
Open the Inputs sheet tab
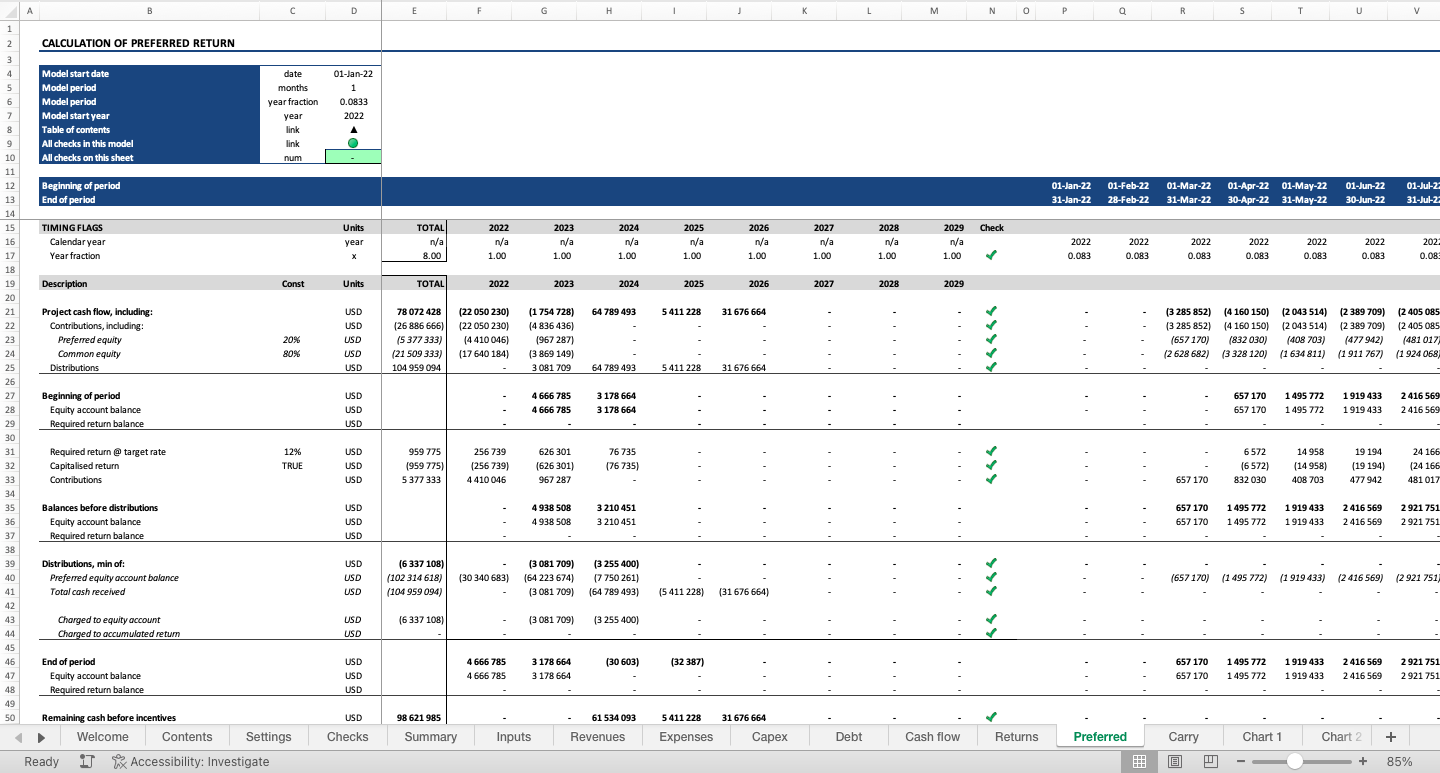[514, 737]
